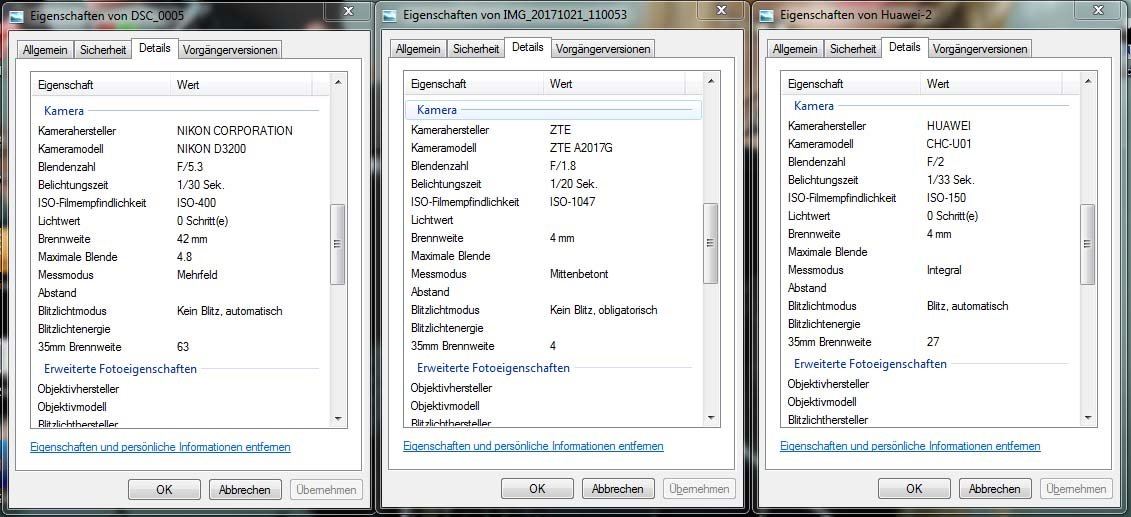
Task: Click Wert column header in DSC_0005 window
Action: [x=242, y=84]
